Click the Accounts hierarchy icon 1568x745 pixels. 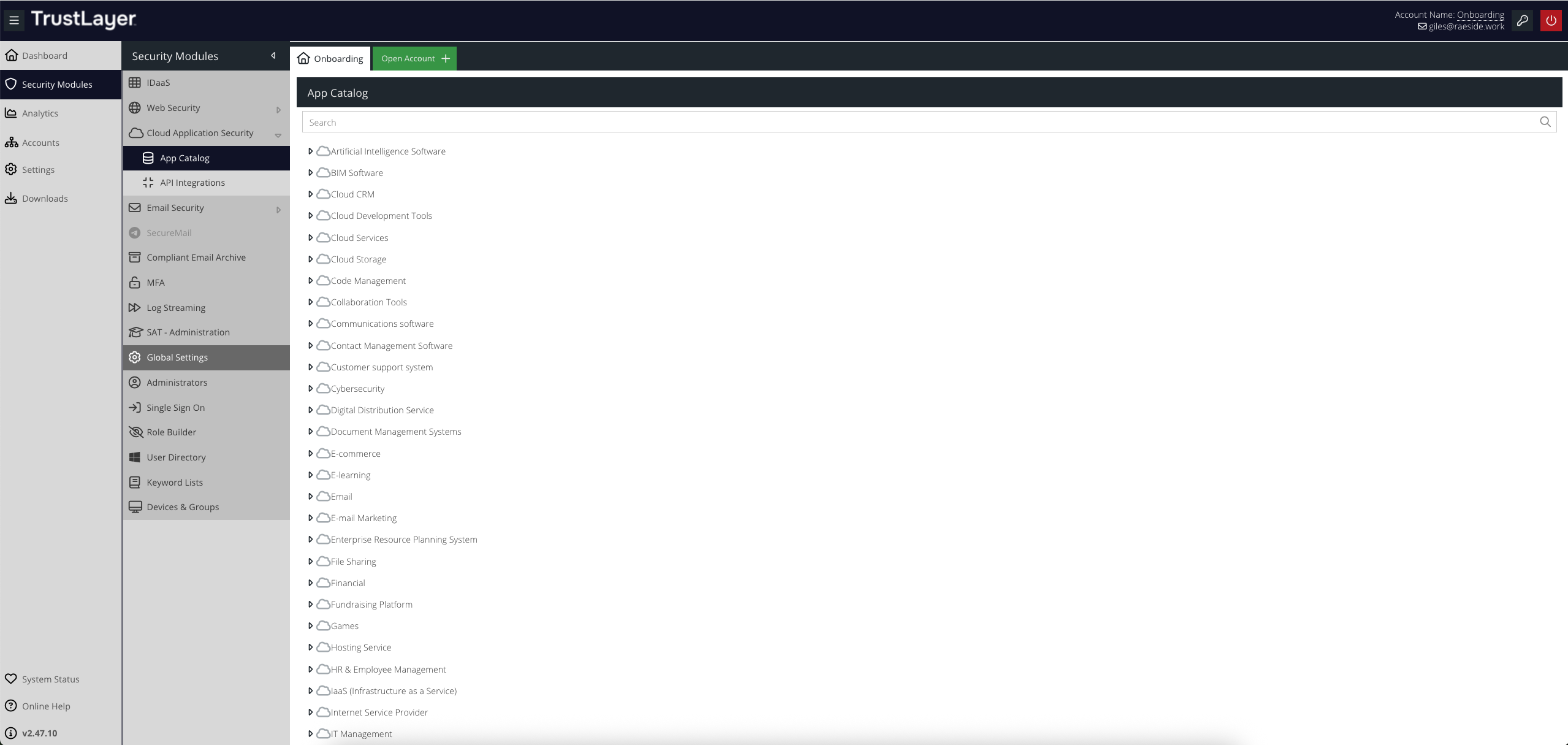[11, 142]
